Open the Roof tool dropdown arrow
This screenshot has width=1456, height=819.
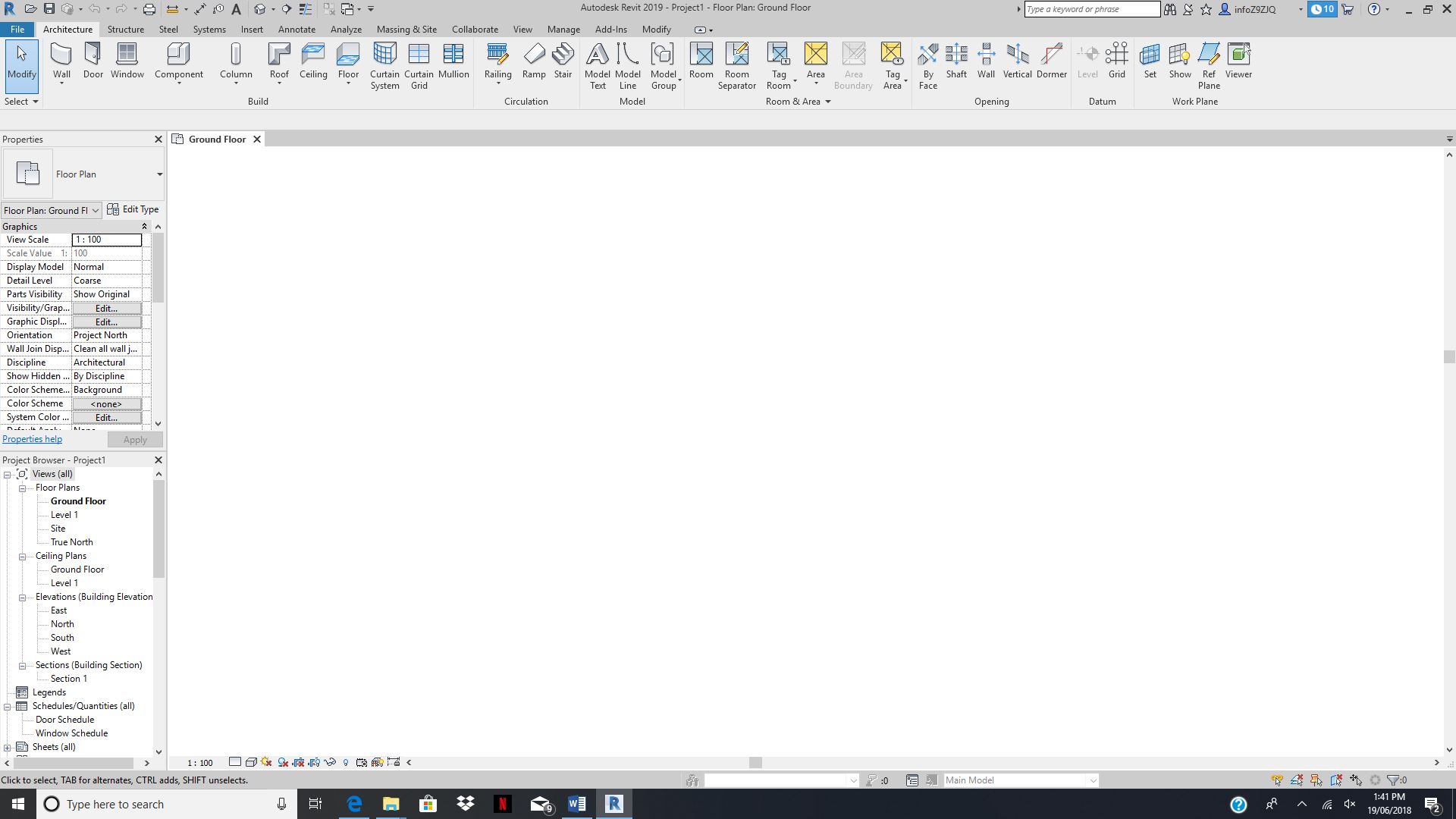279,85
